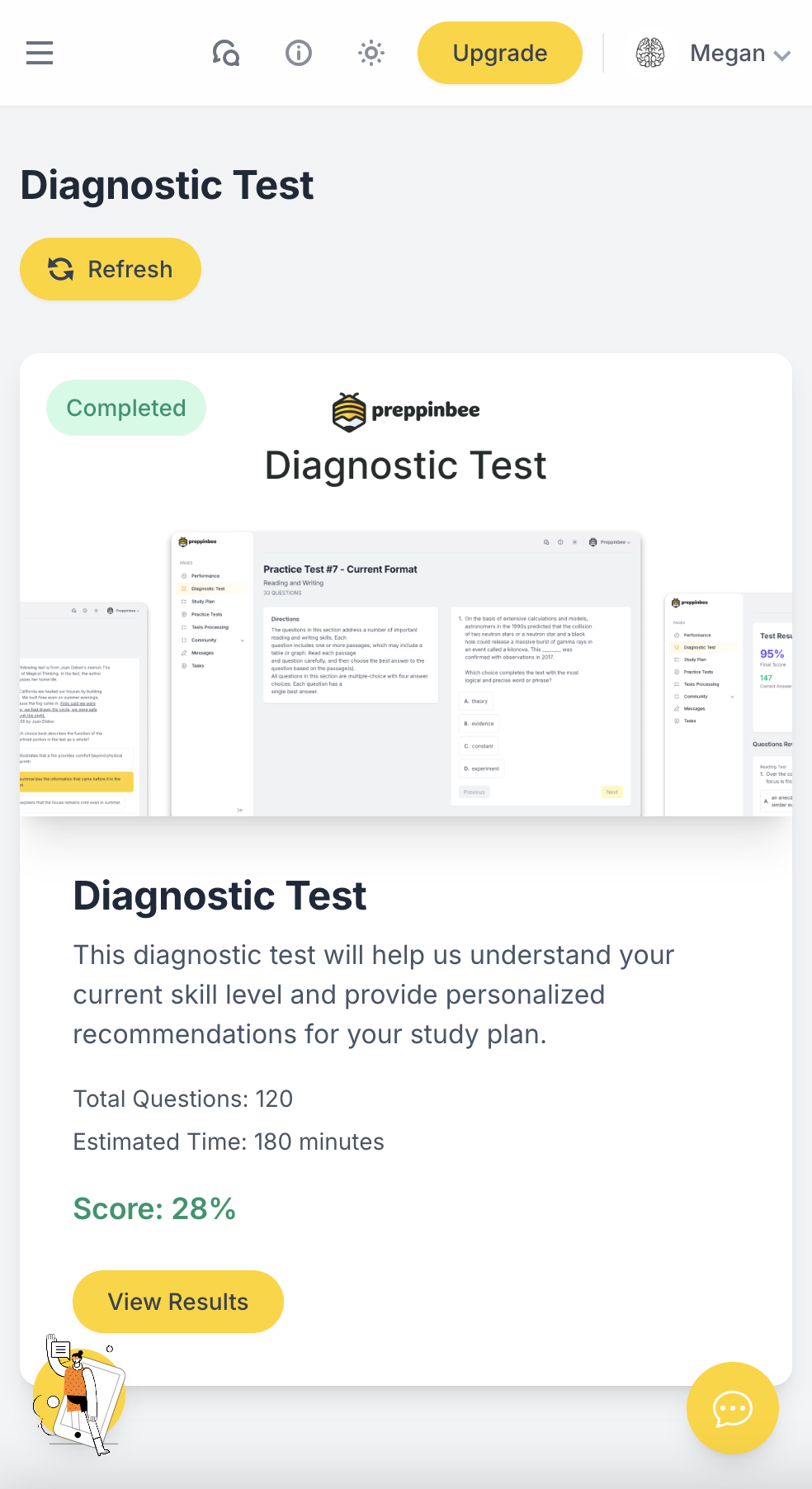Select the left preview screenshot thumbnail
812x1489 pixels.
coord(83,710)
